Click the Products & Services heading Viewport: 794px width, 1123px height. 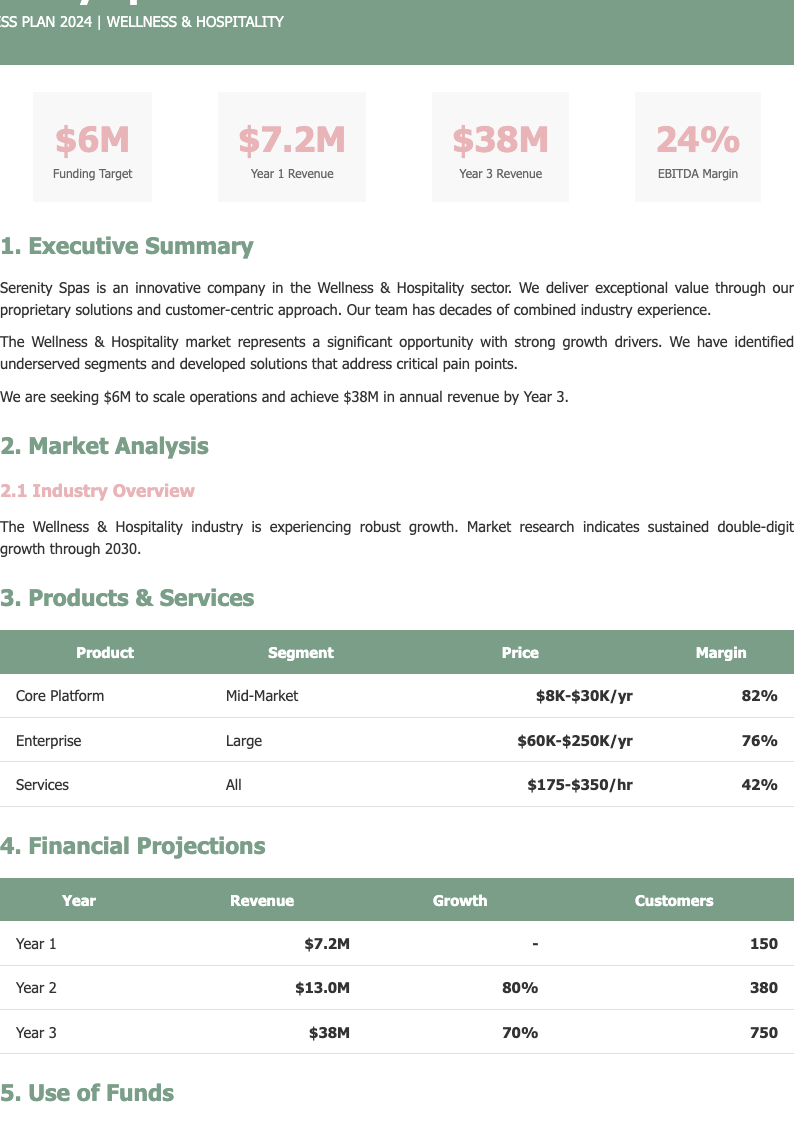(127, 598)
